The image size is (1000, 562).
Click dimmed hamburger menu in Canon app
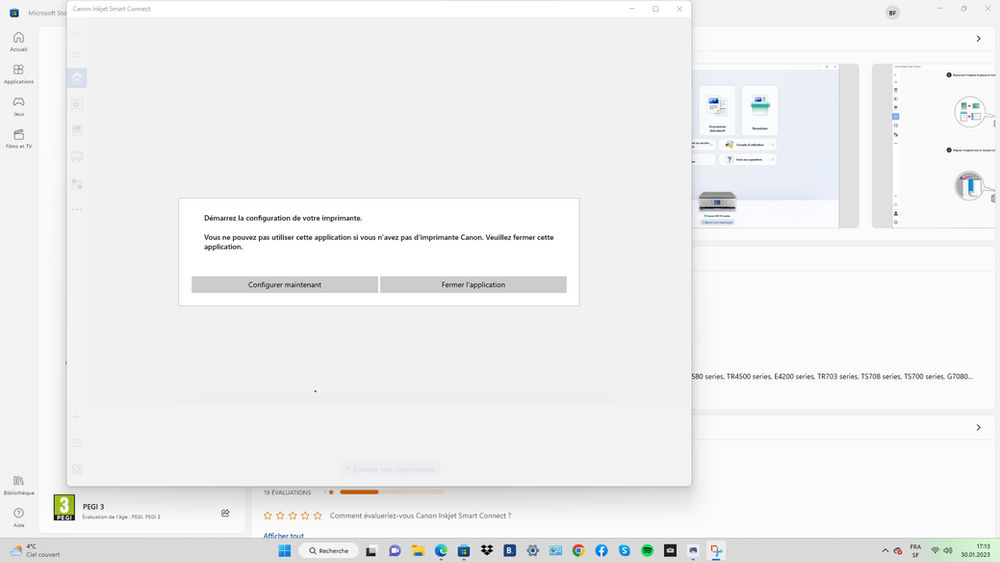pyautogui.click(x=77, y=55)
